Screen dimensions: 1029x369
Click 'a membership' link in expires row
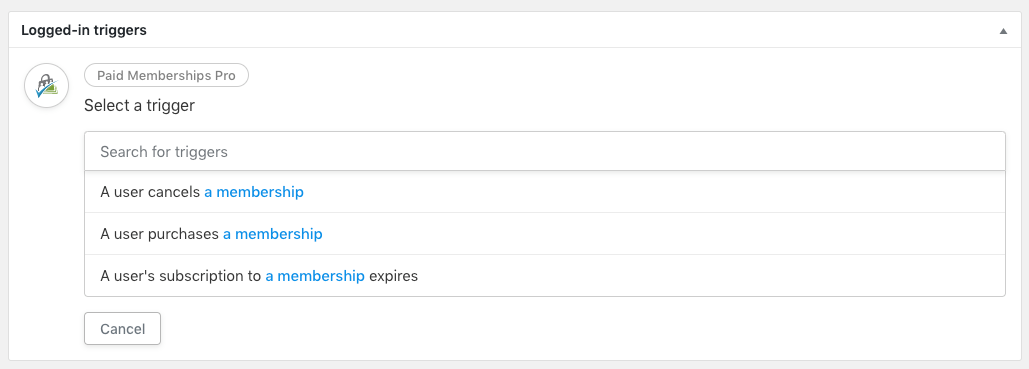pyautogui.click(x=315, y=276)
